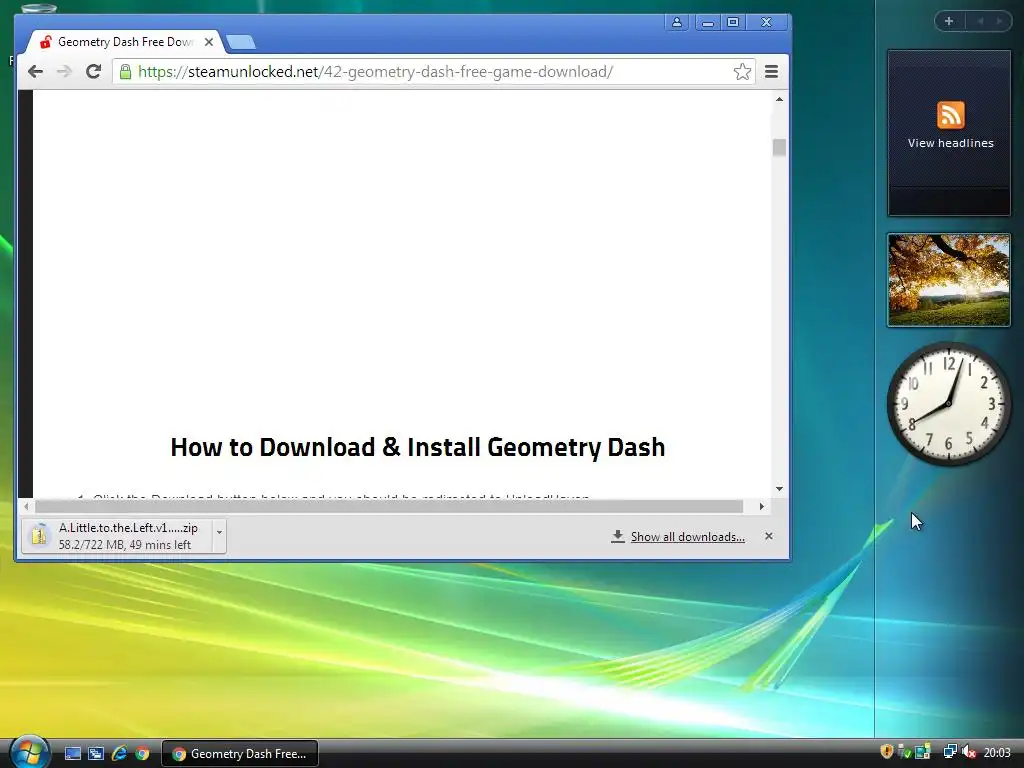This screenshot has width=1024, height=768.
Task: Open the Chrome user profile button
Action: (677, 22)
